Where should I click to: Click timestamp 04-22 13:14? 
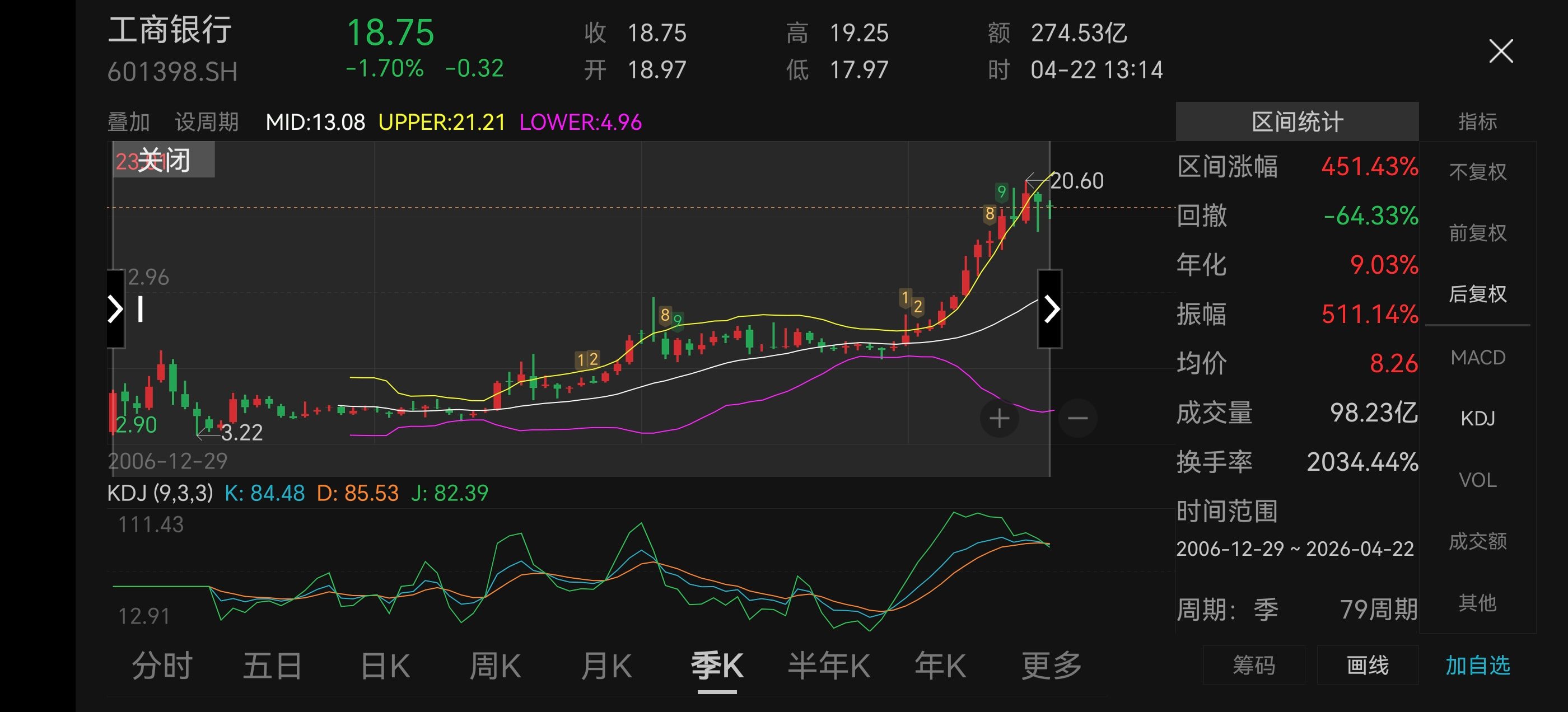[x=1096, y=70]
